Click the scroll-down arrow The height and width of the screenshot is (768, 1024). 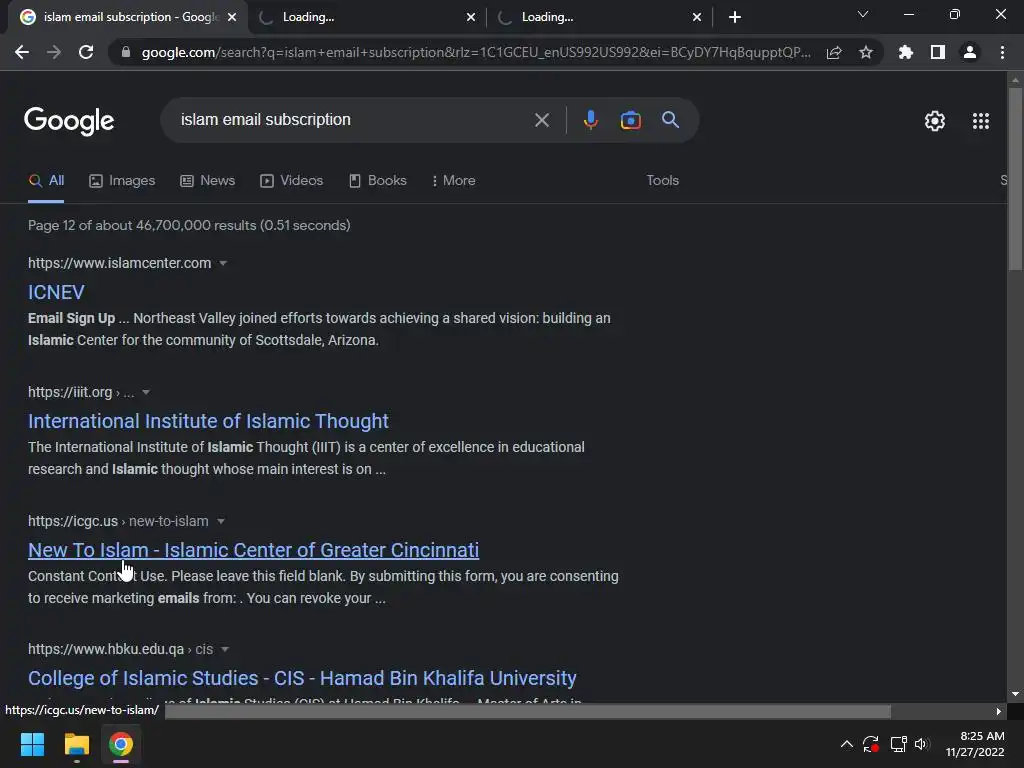tap(1015, 694)
